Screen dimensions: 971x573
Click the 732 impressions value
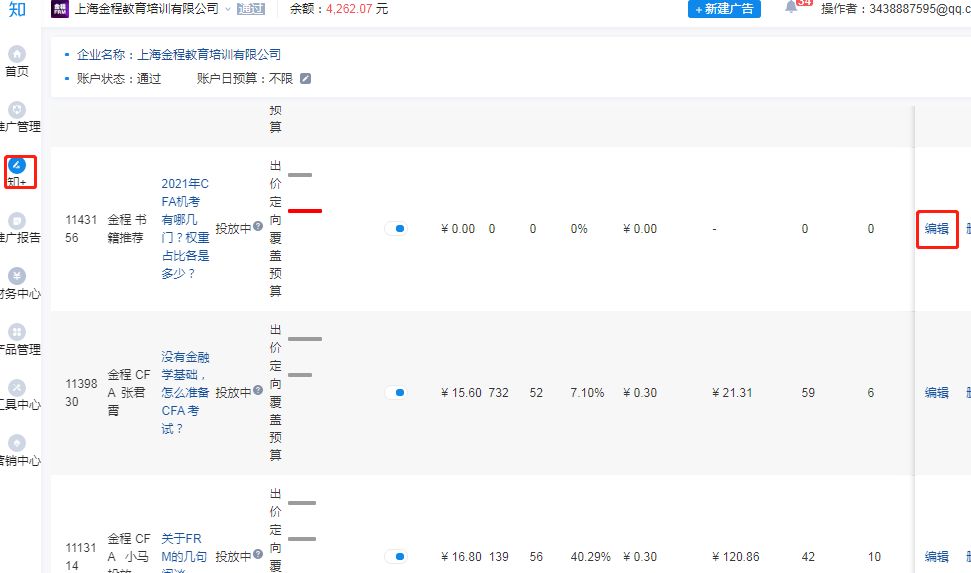499,393
